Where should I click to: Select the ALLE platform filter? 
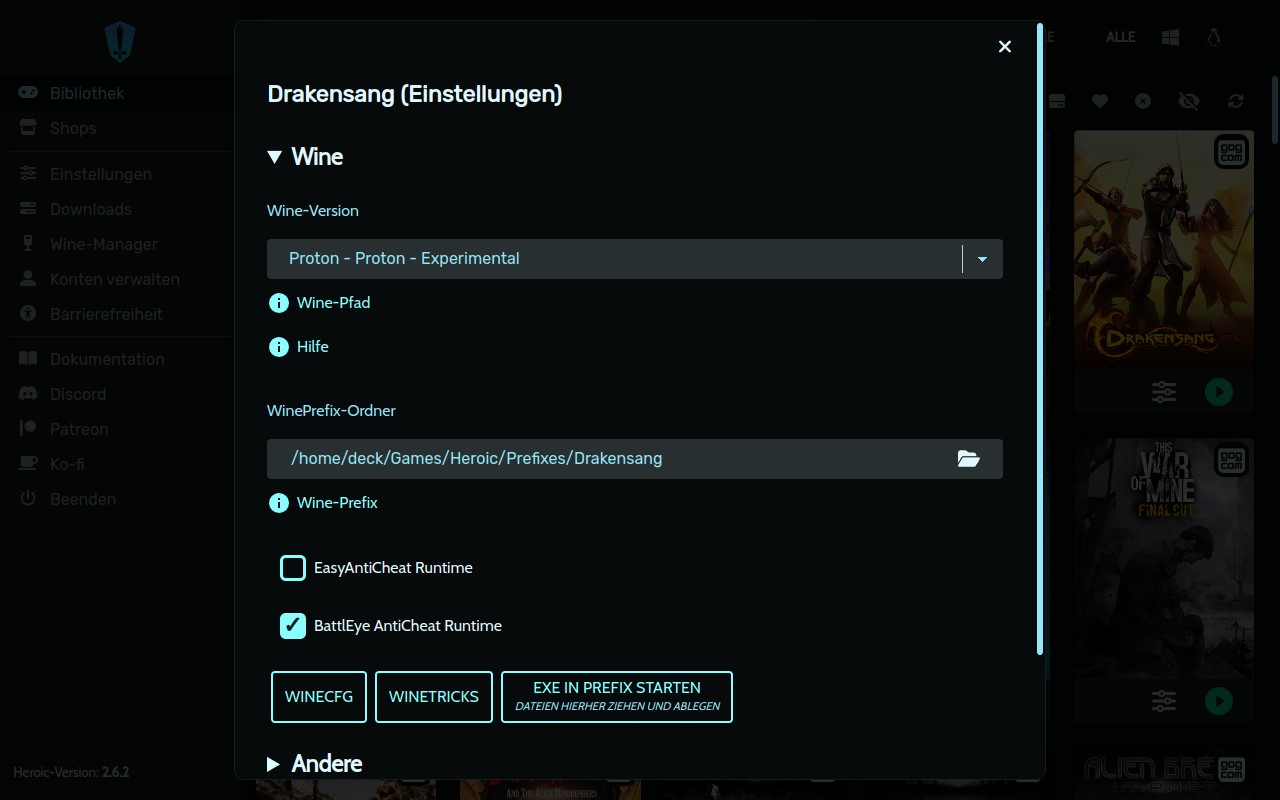[1120, 37]
